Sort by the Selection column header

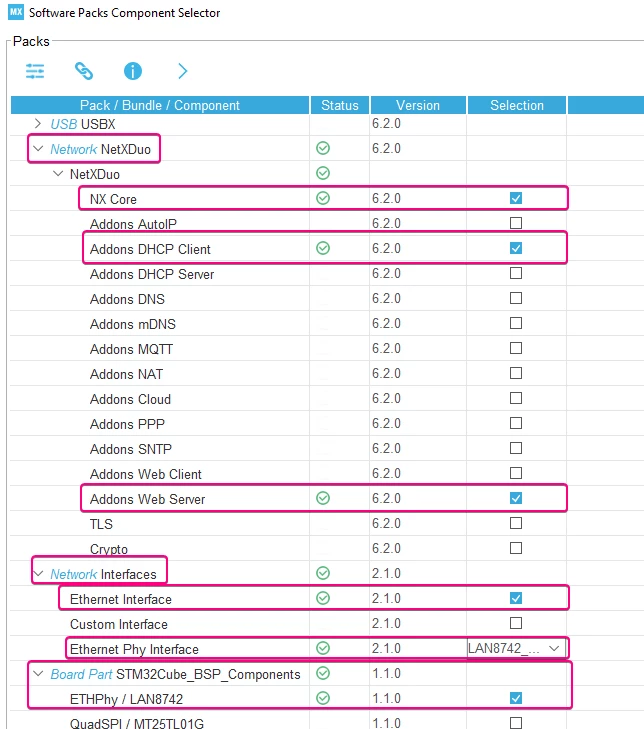point(517,105)
